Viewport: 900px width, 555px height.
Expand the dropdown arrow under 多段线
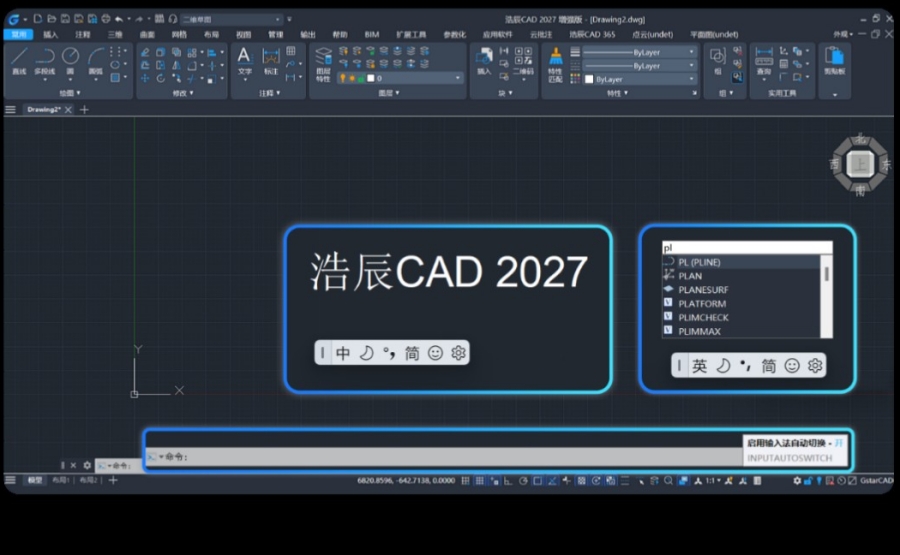click(45, 80)
